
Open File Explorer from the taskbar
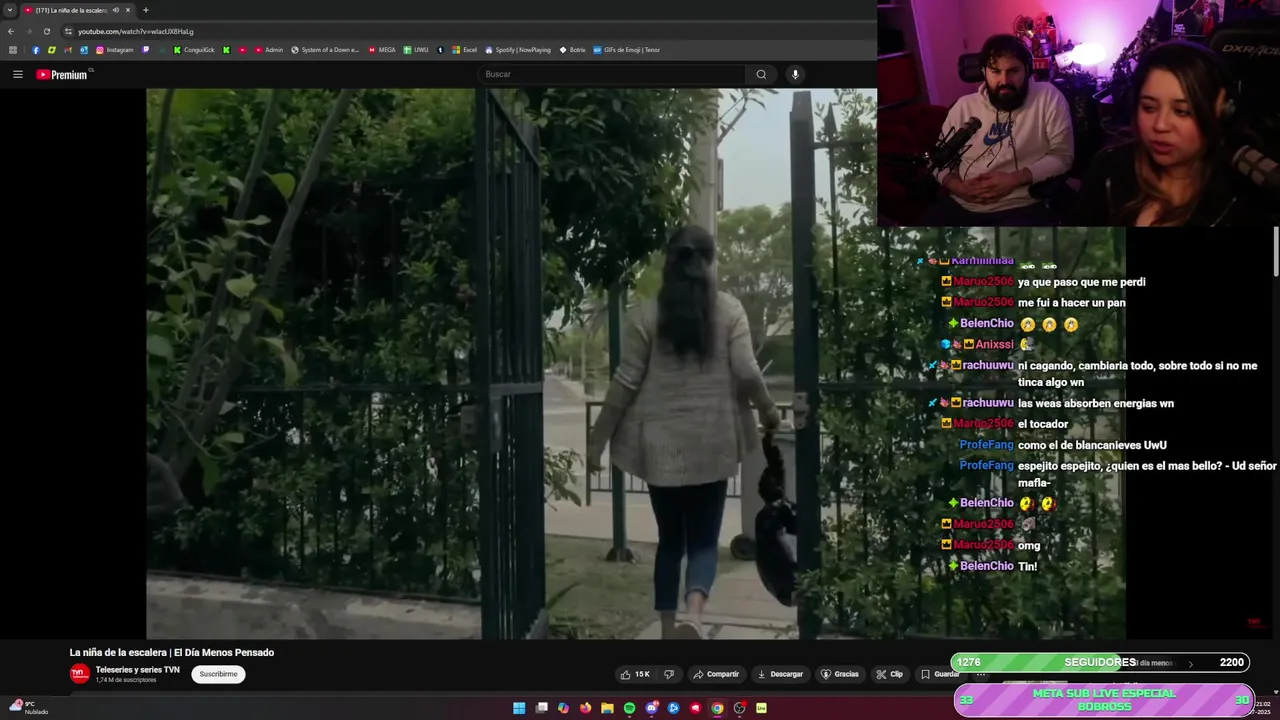pyautogui.click(x=607, y=708)
